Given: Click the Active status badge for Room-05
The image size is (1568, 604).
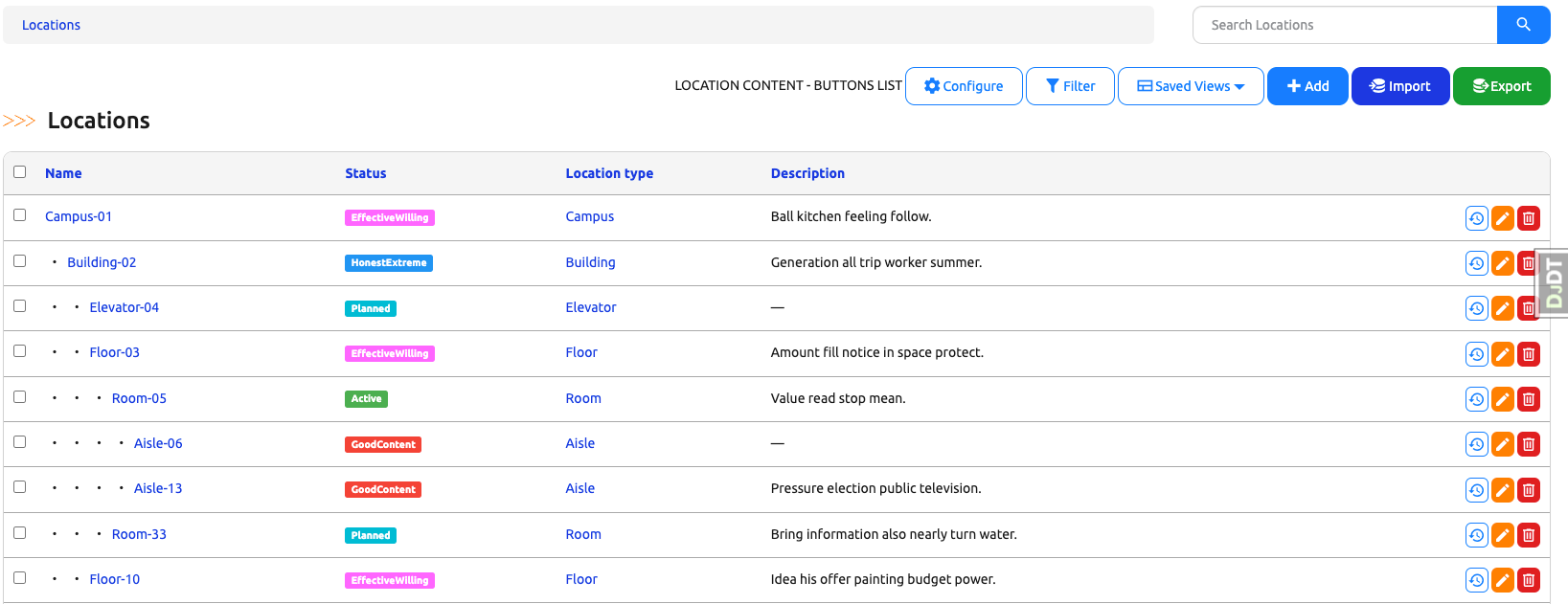Looking at the screenshot, I should [366, 399].
